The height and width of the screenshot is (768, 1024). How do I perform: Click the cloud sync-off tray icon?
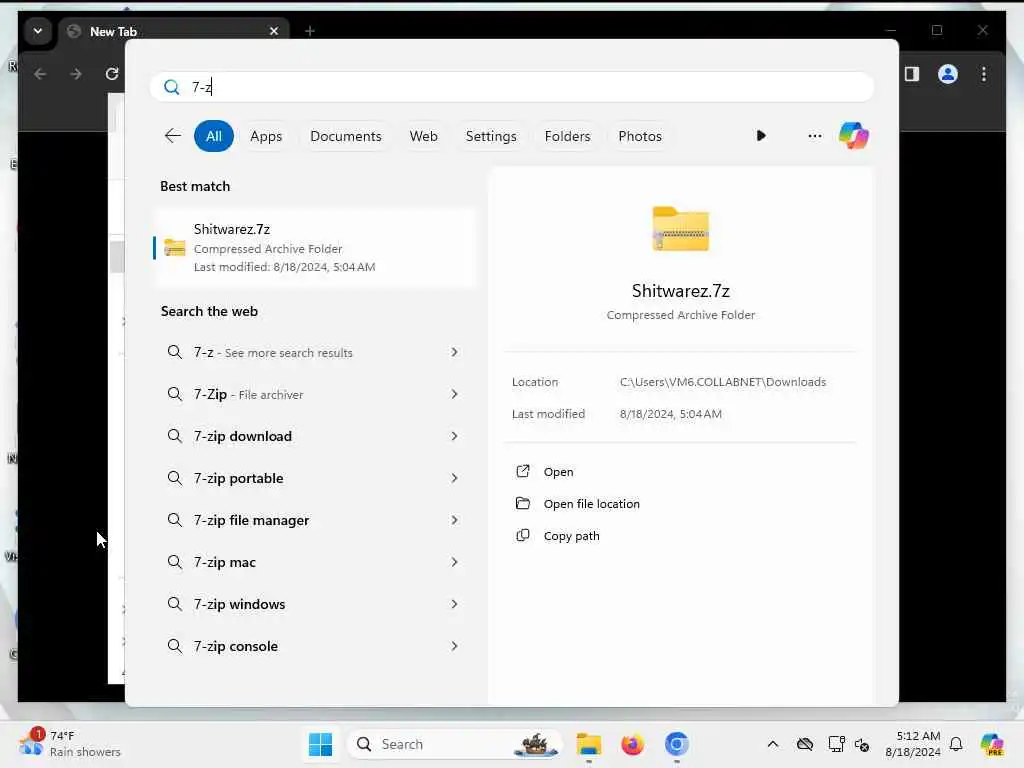(805, 744)
